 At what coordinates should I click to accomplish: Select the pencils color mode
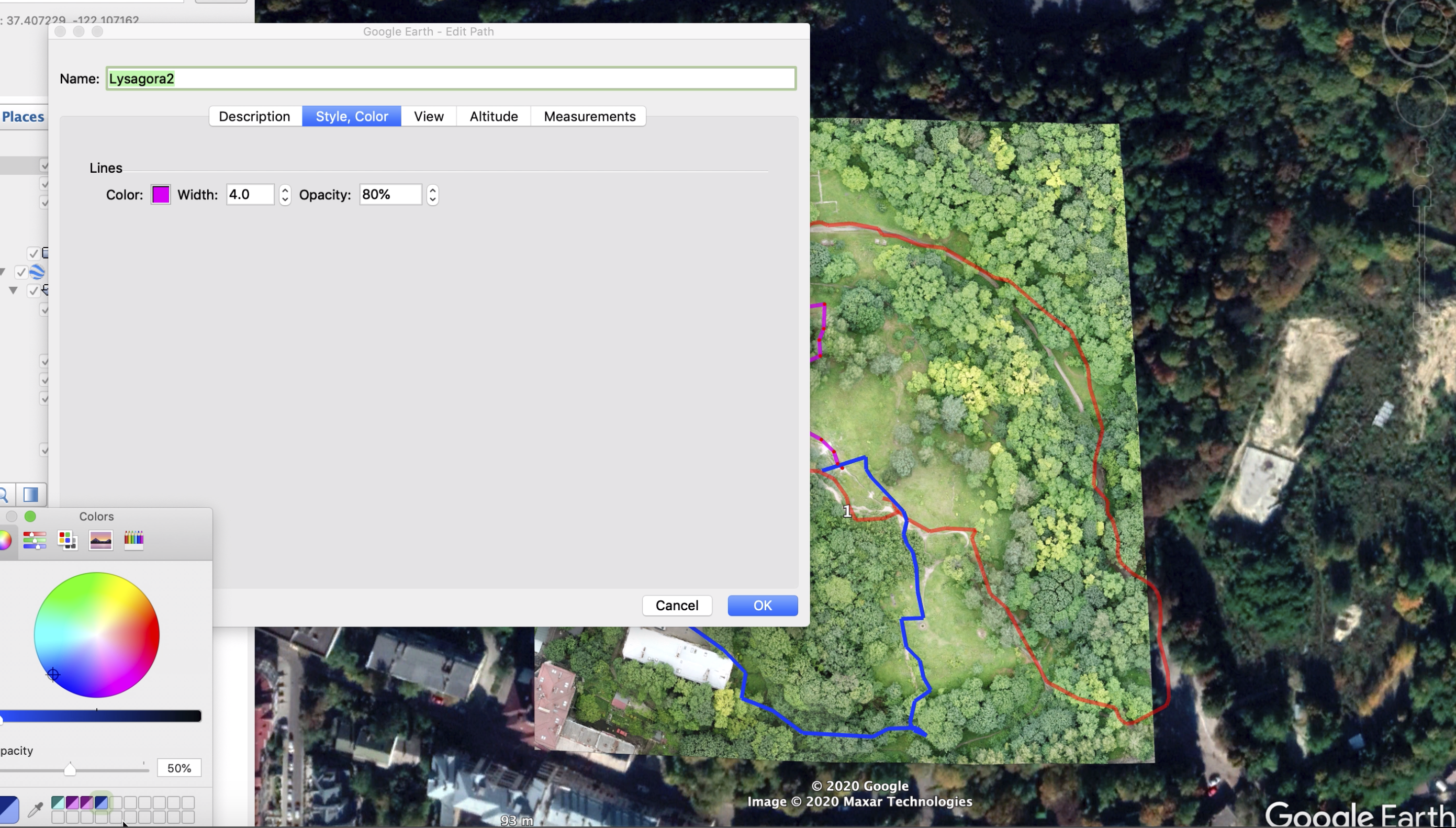pos(134,540)
